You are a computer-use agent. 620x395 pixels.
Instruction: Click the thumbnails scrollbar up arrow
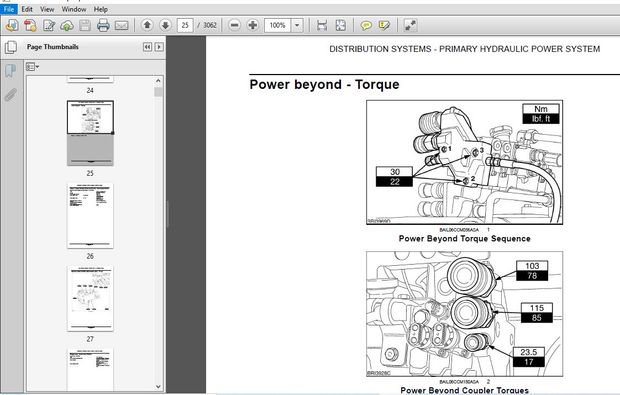point(158,81)
